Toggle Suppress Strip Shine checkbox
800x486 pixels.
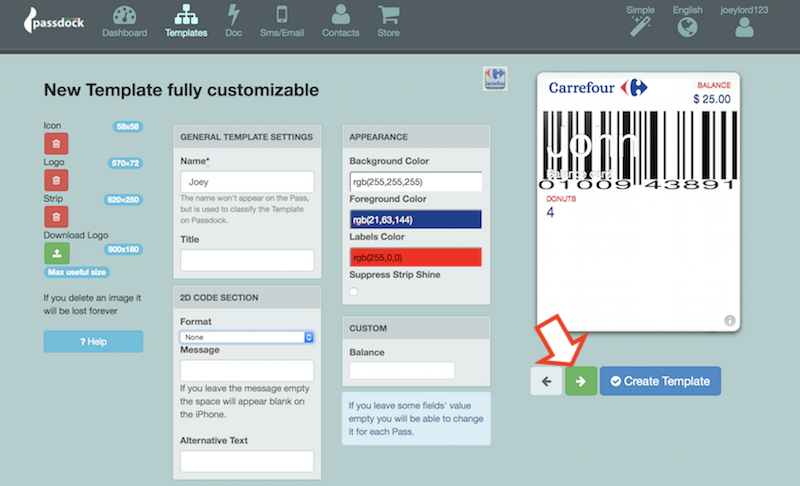click(x=354, y=292)
